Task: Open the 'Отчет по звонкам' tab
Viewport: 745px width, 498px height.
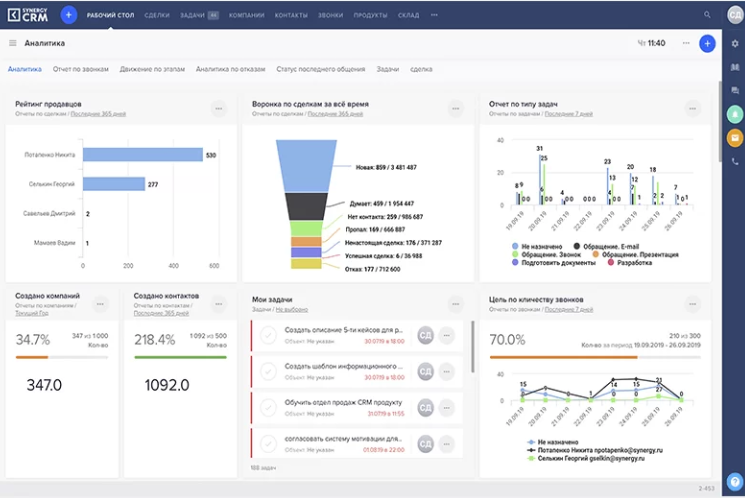Action: [80, 69]
